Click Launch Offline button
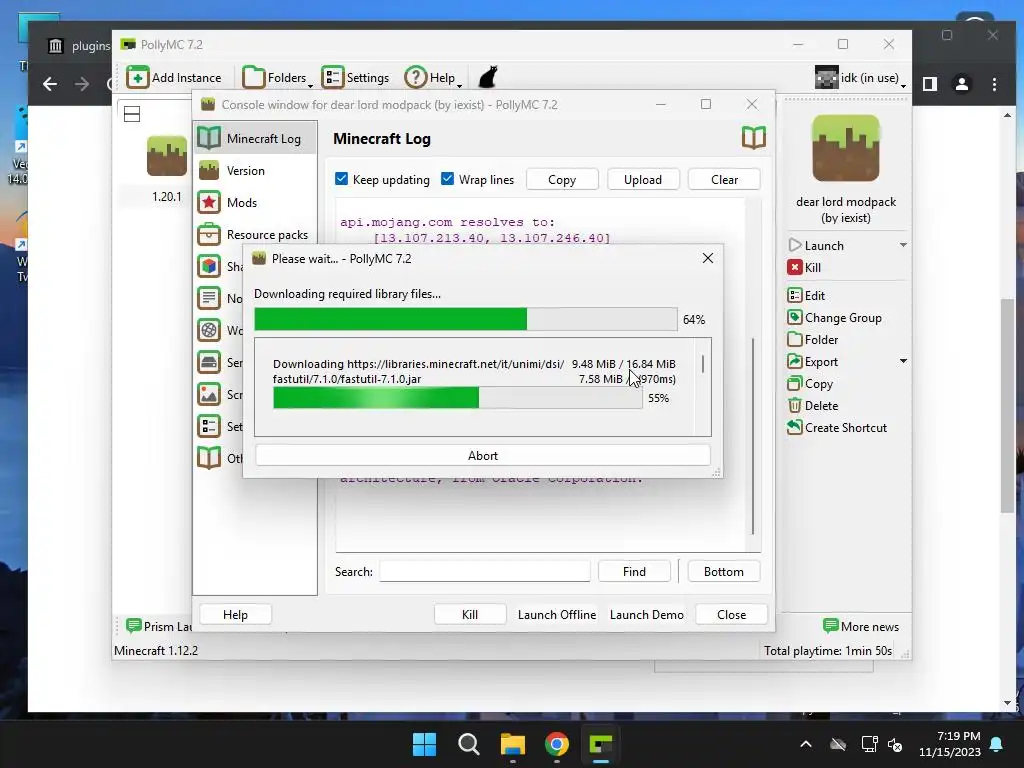 (x=557, y=615)
